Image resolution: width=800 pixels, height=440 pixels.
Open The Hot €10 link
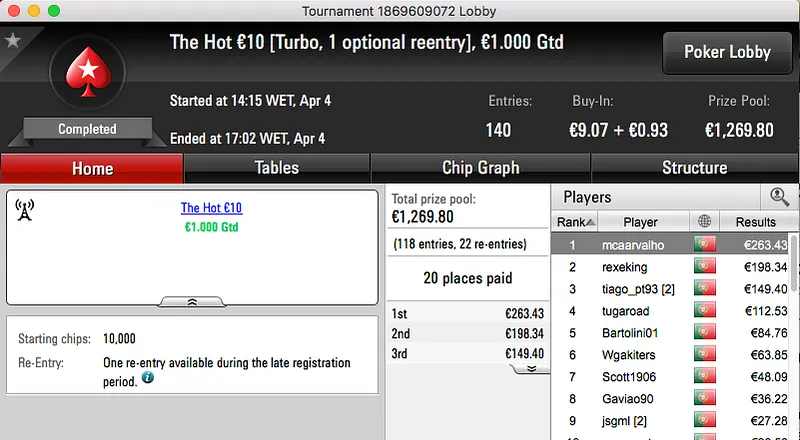[211, 208]
